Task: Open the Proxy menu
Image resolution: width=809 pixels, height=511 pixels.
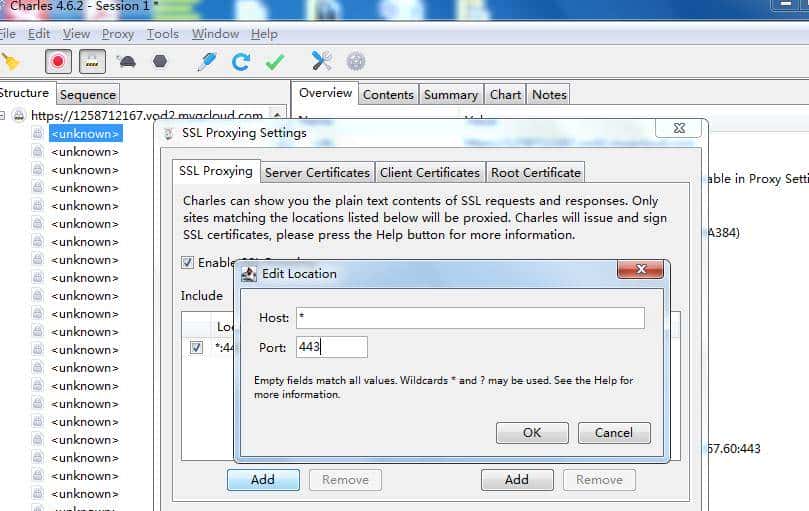Action: [117, 34]
